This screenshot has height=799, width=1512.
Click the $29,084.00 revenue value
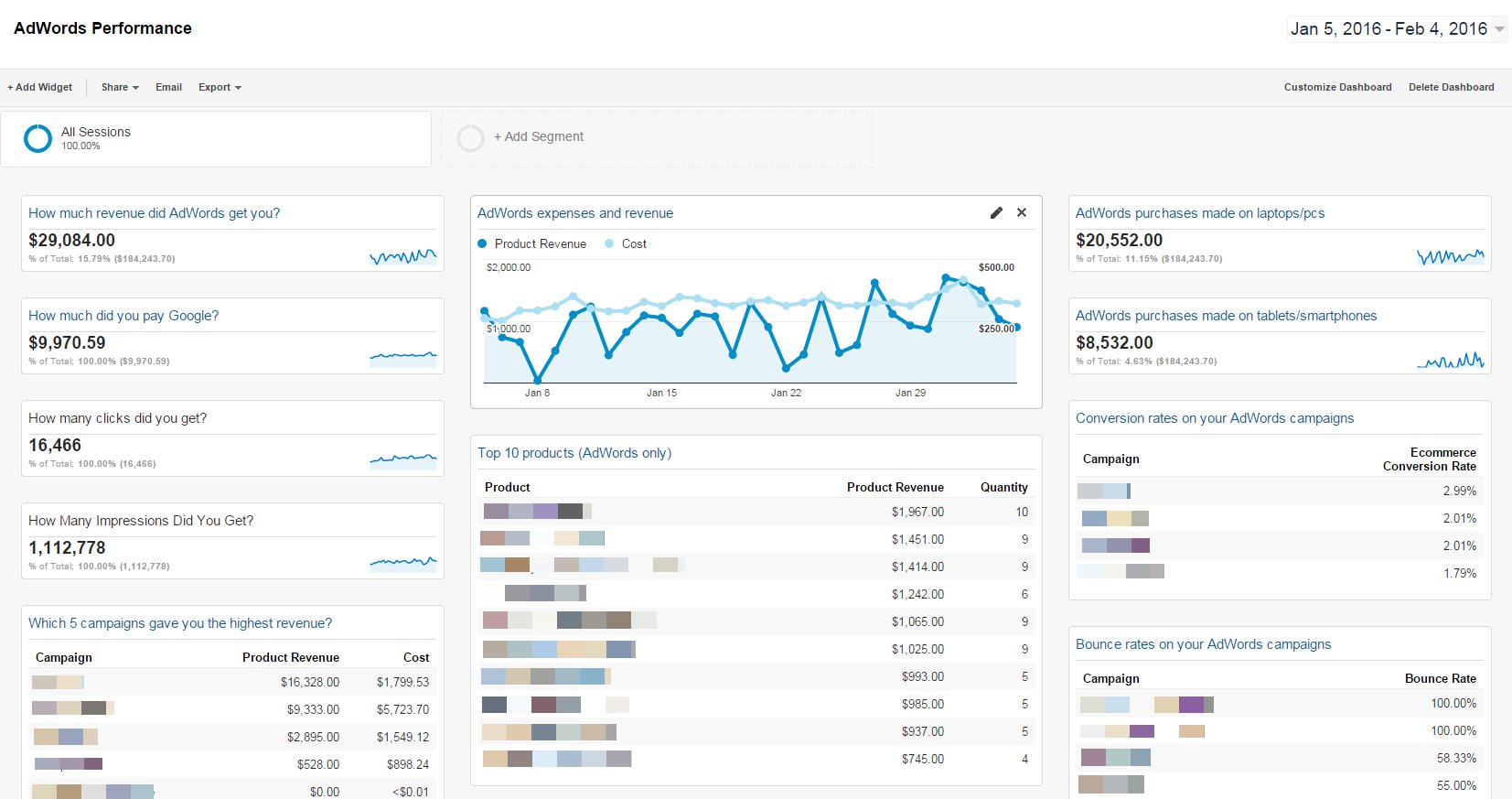71,240
